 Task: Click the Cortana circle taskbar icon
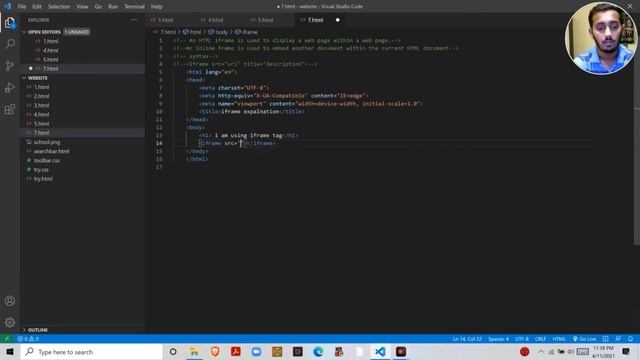tap(173, 351)
